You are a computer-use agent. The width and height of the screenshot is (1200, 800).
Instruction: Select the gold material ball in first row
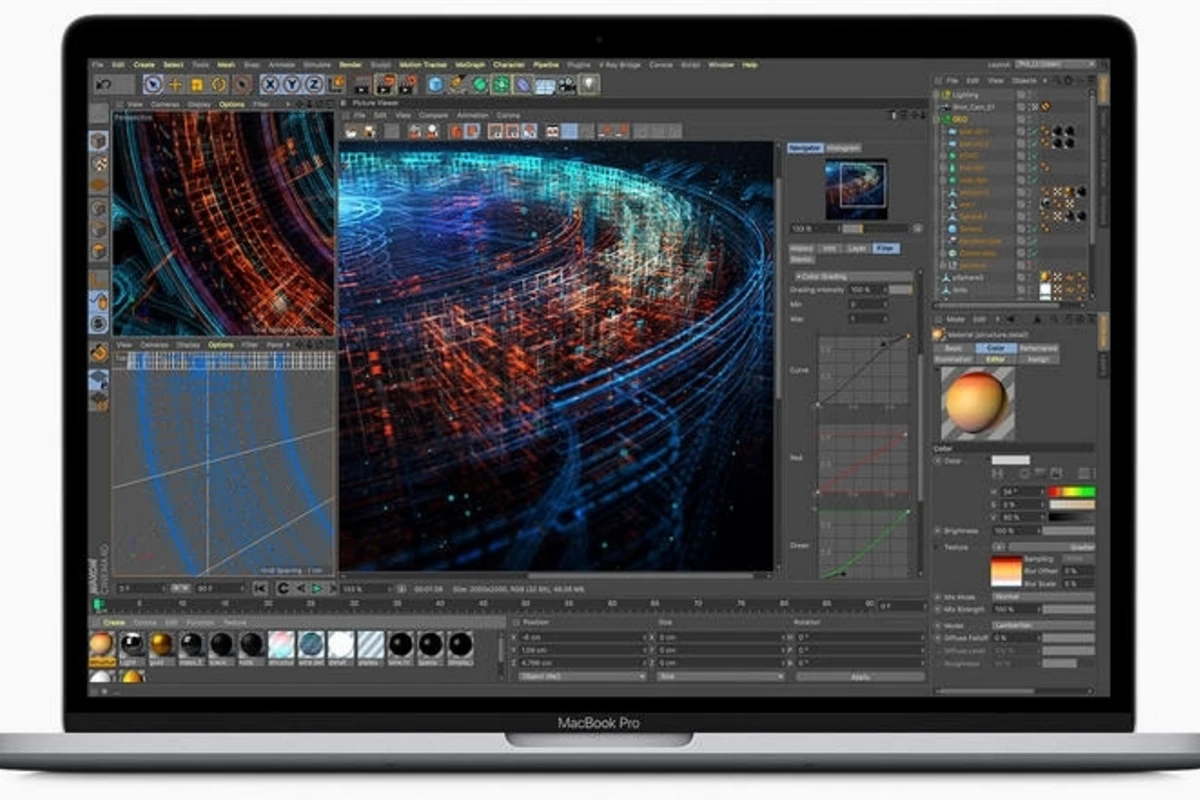coord(161,644)
